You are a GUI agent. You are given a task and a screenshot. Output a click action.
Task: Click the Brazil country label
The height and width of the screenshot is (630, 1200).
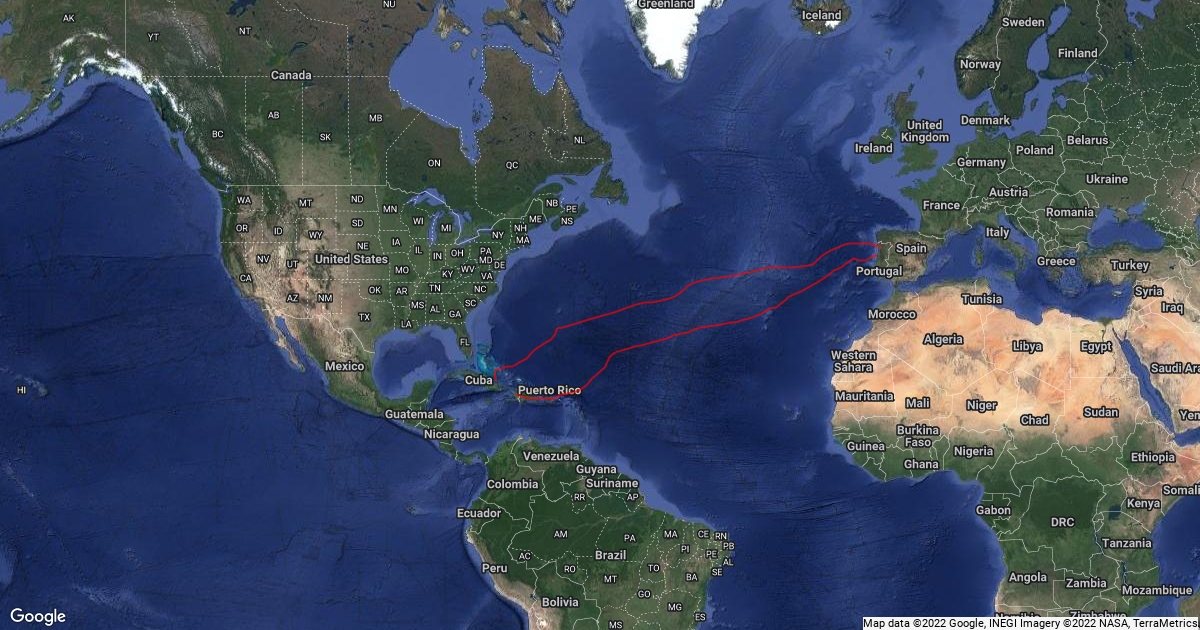point(609,554)
